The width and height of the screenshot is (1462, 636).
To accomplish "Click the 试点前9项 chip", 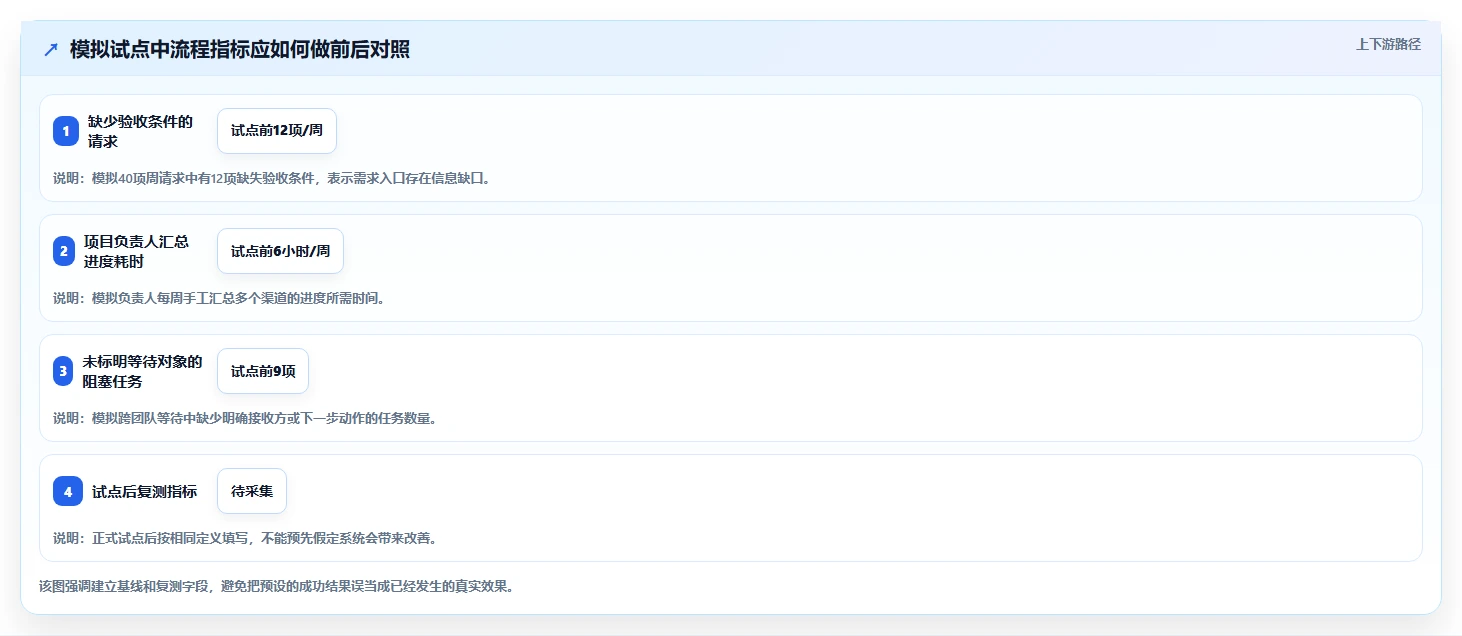I will 263,371.
